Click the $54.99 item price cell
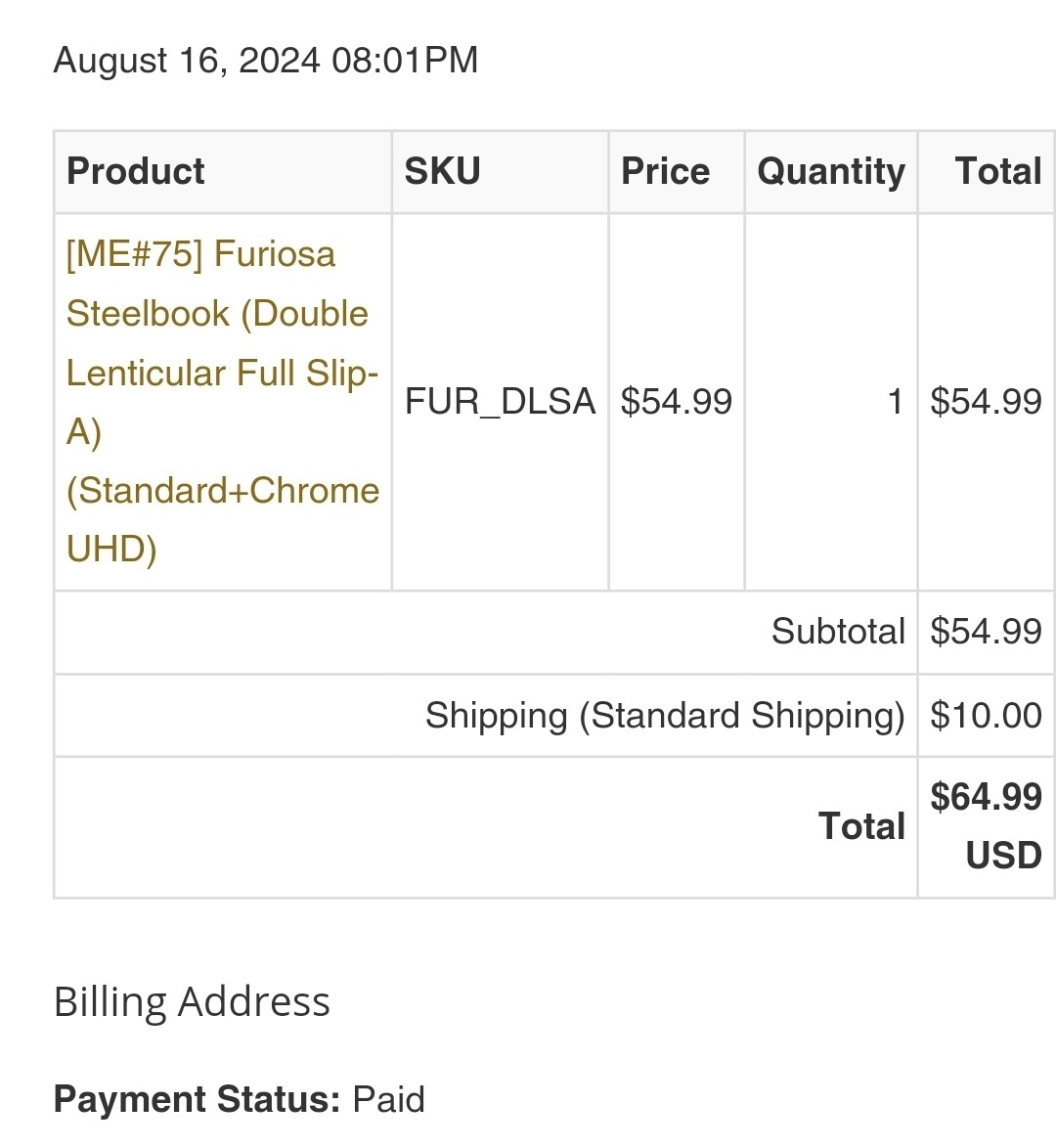 tap(676, 402)
